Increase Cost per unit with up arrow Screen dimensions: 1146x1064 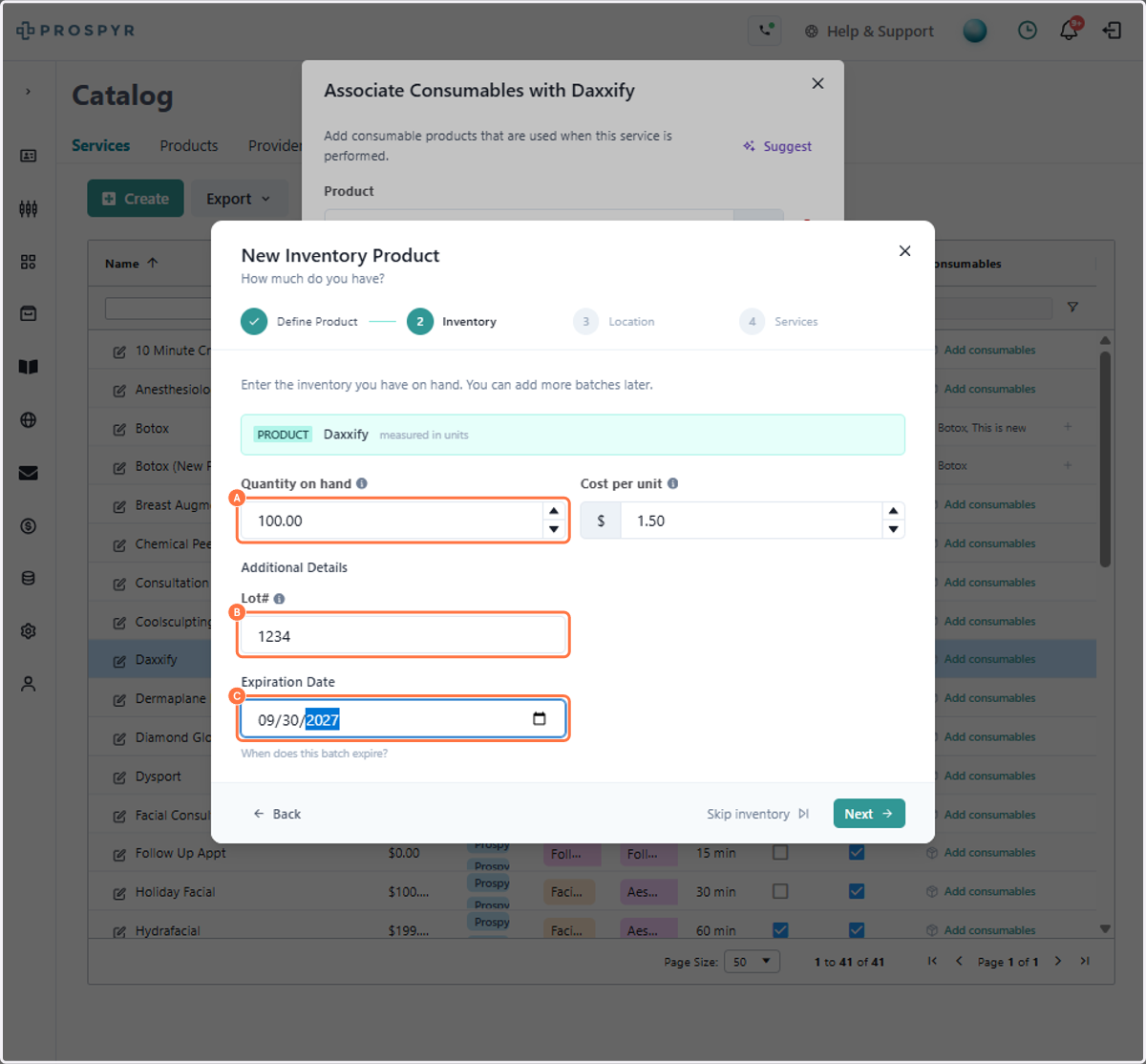893,511
